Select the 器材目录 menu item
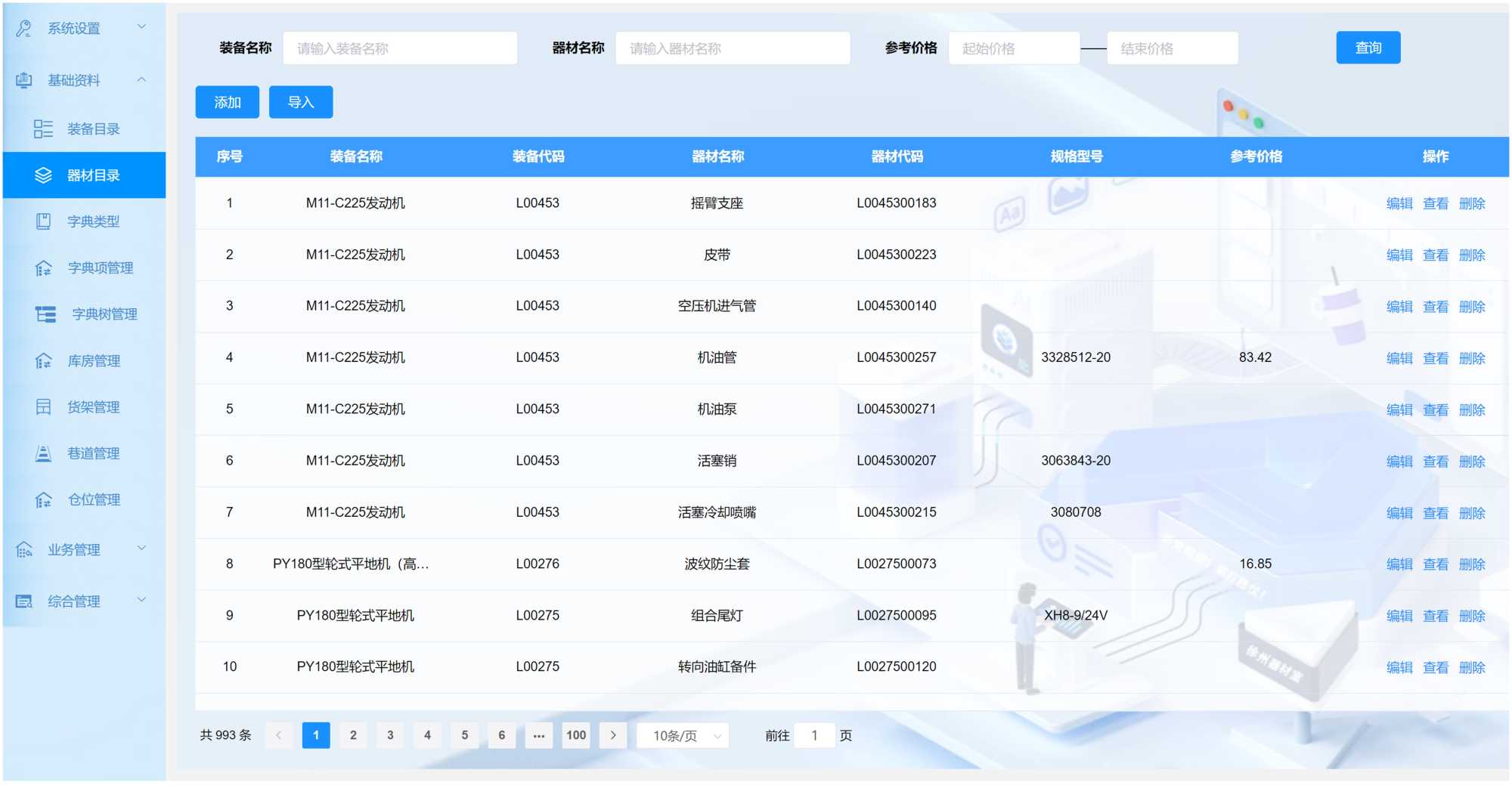This screenshot has height=785, width=1512. pos(92,175)
